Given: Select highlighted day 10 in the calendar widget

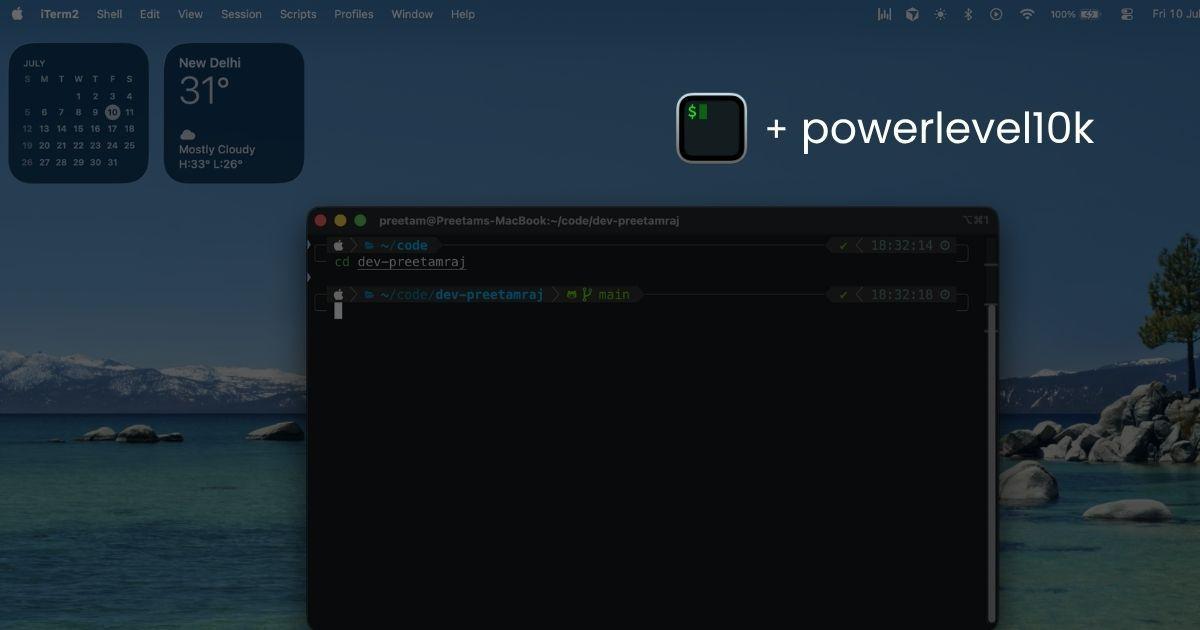Looking at the screenshot, I should pos(112,112).
